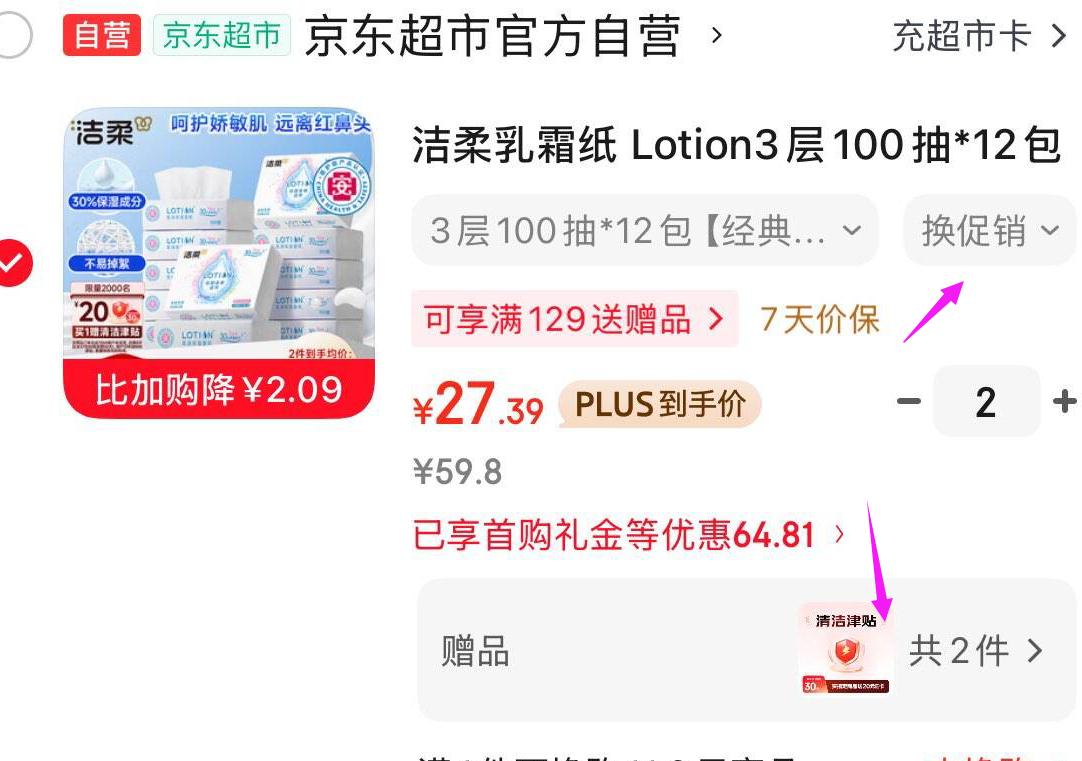Open 充超市卡 link

(x=961, y=36)
